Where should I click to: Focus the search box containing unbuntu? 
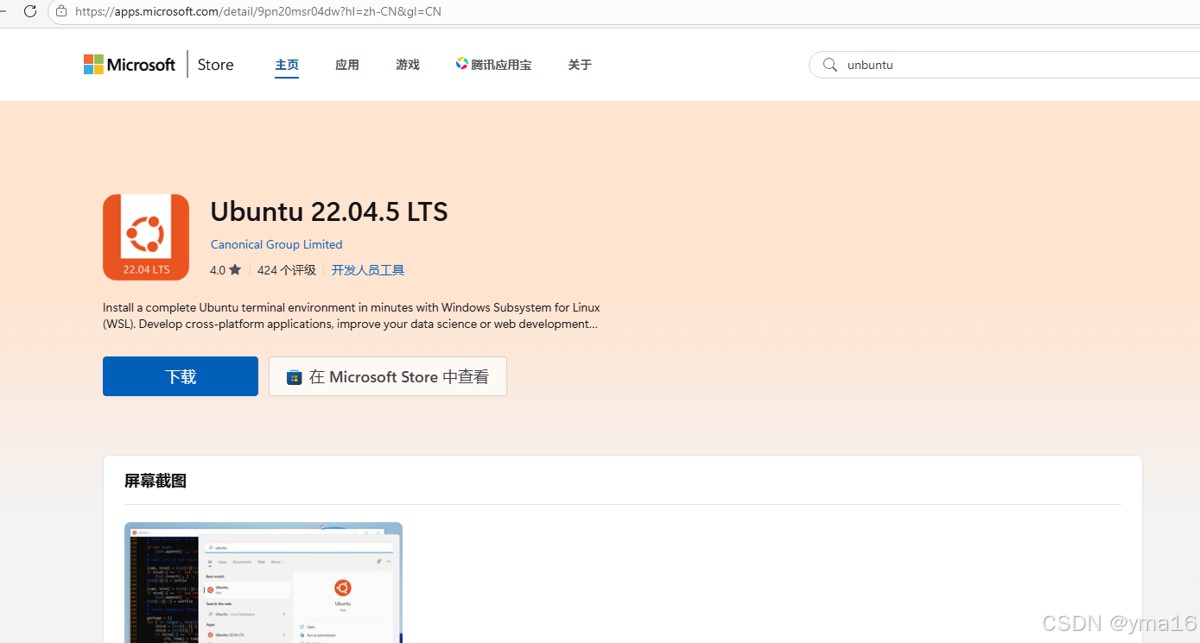tap(1004, 65)
